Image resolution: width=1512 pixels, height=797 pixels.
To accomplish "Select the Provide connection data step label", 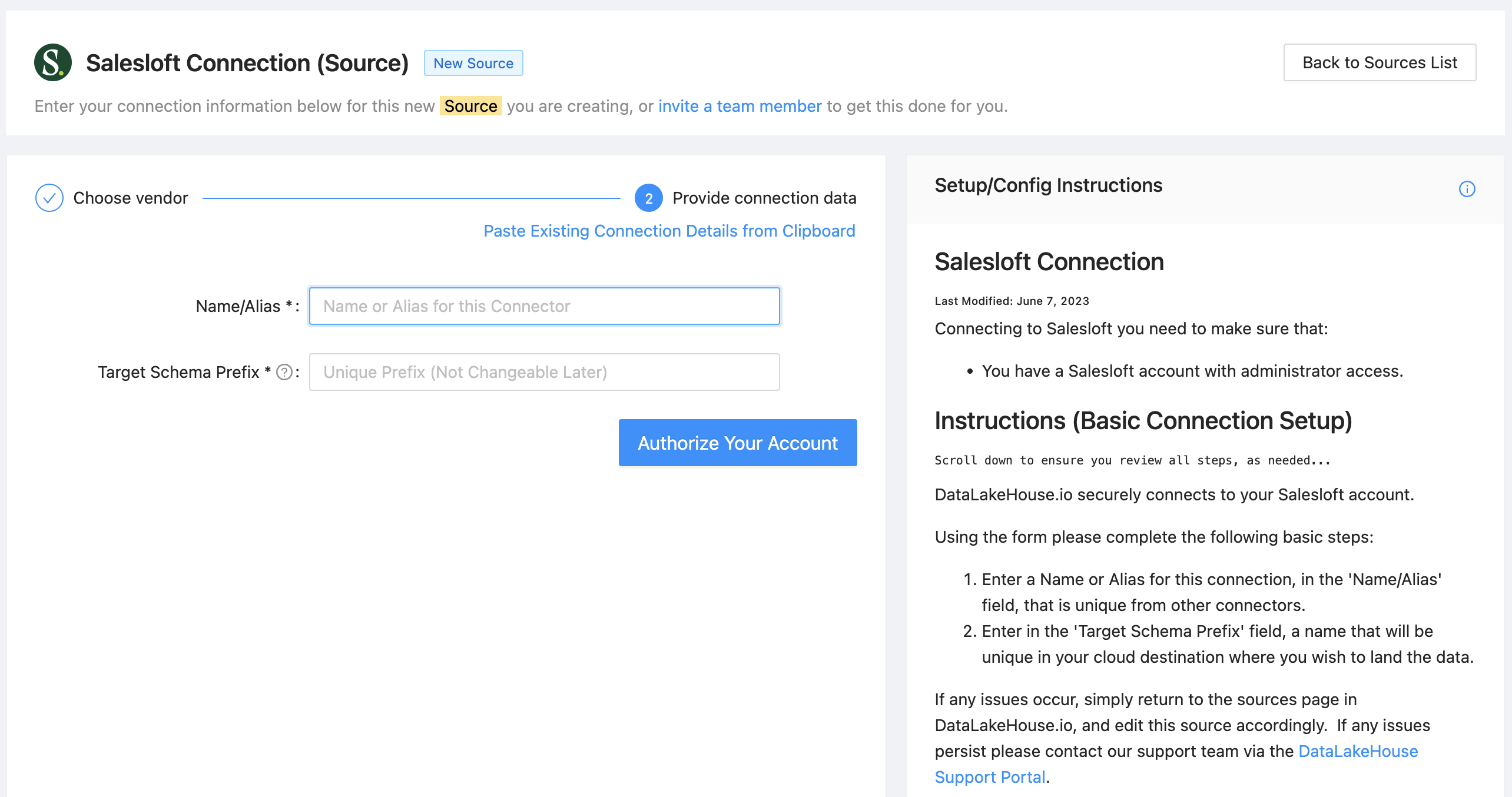I will pos(764,198).
